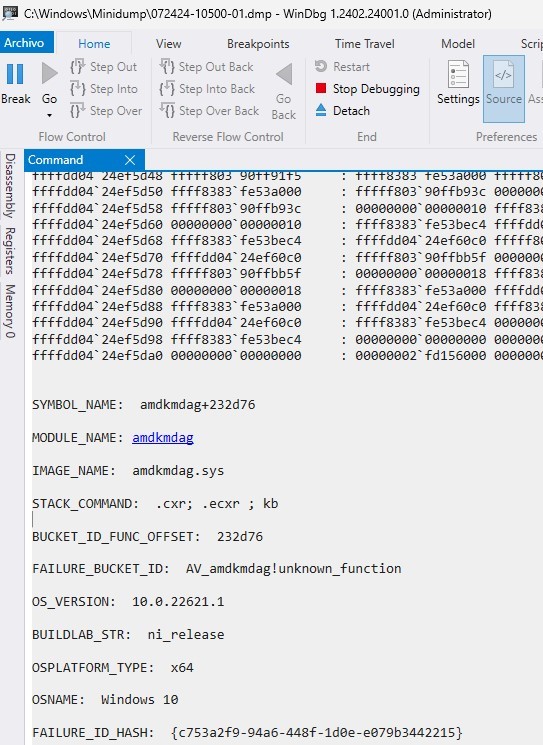Click the FAILURE_ID_HASH GUID value
The width and height of the screenshot is (543, 745).
click(x=316, y=733)
